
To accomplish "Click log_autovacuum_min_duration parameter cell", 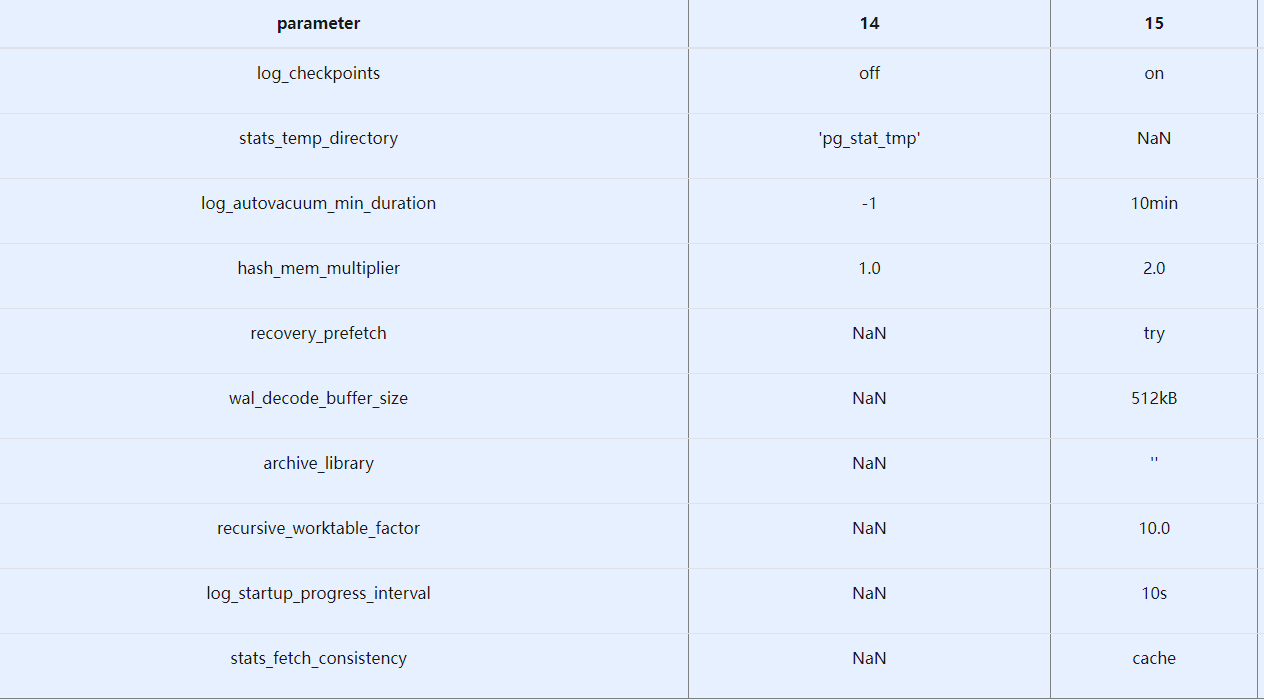I will click(318, 203).
